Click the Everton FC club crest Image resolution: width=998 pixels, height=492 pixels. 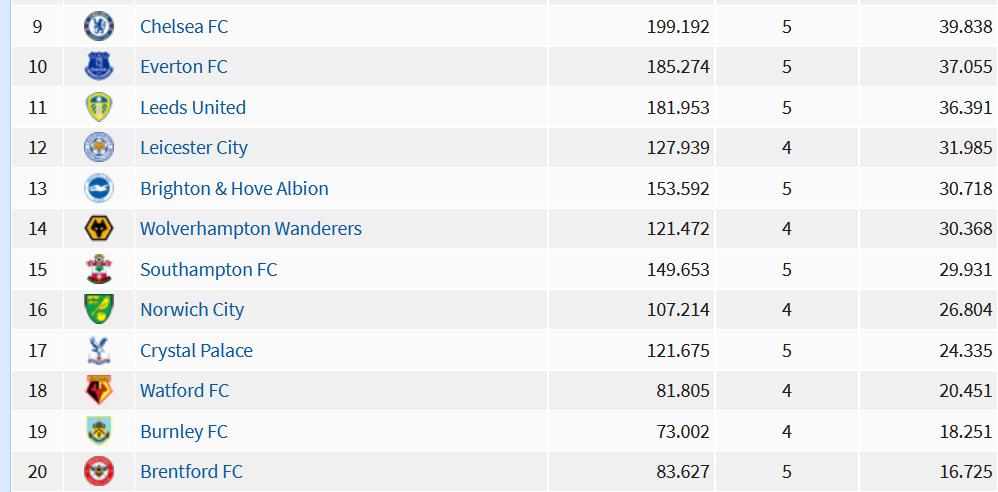[99, 67]
